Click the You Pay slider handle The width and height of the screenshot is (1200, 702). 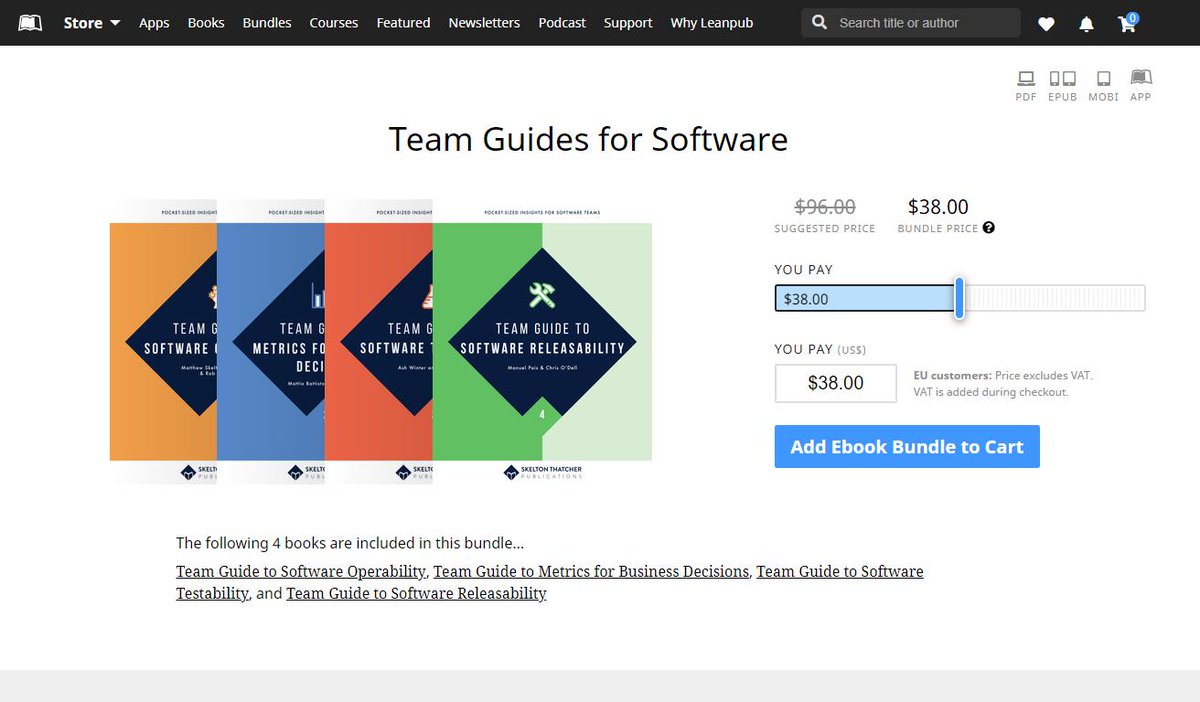click(959, 298)
